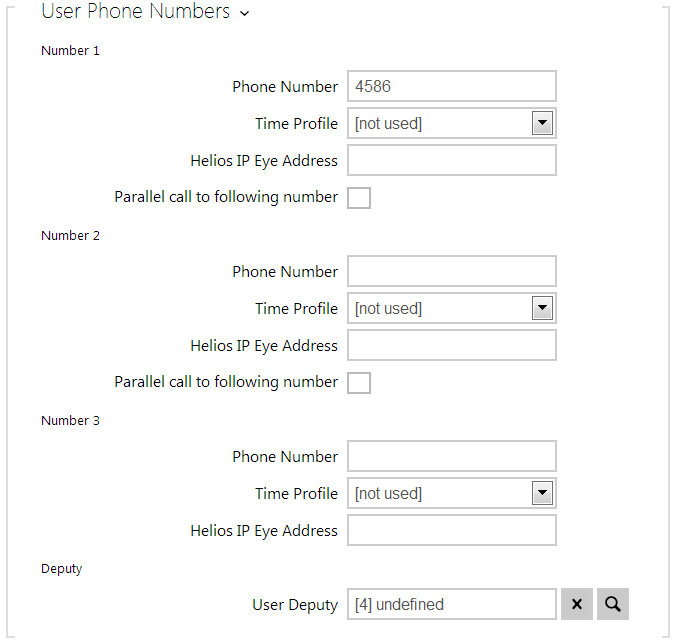Search for a User Deputy via magnifier

613,604
